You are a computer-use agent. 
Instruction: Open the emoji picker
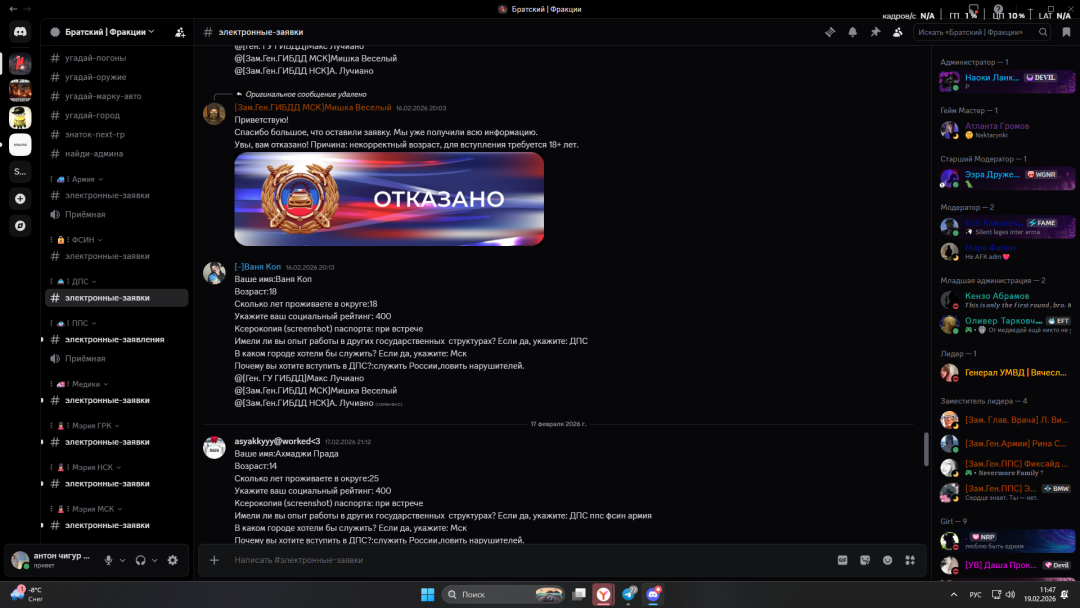(x=888, y=561)
